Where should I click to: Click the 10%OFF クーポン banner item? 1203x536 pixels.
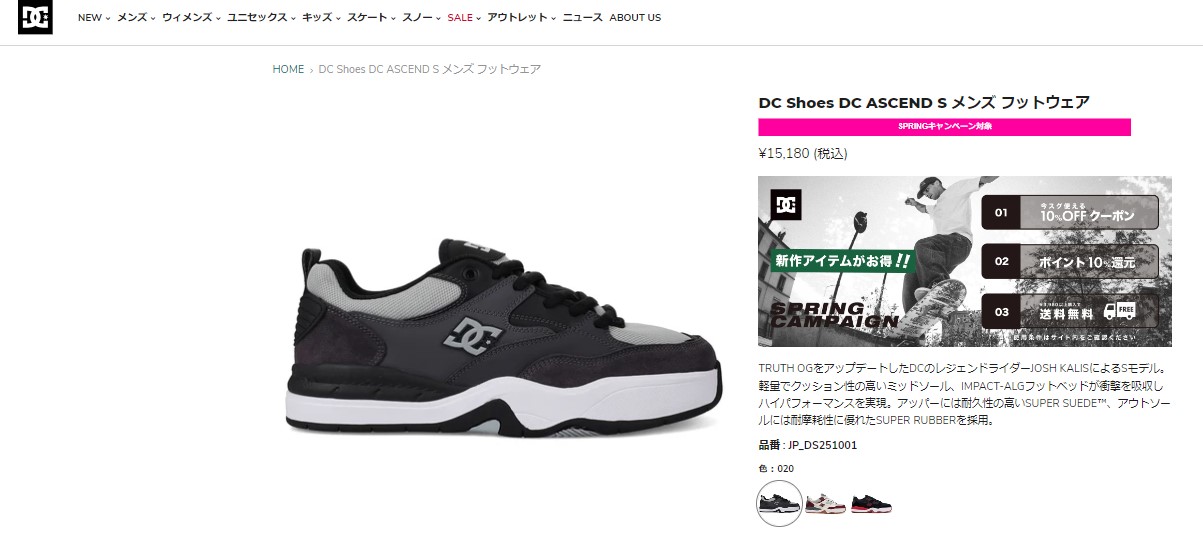point(1070,212)
